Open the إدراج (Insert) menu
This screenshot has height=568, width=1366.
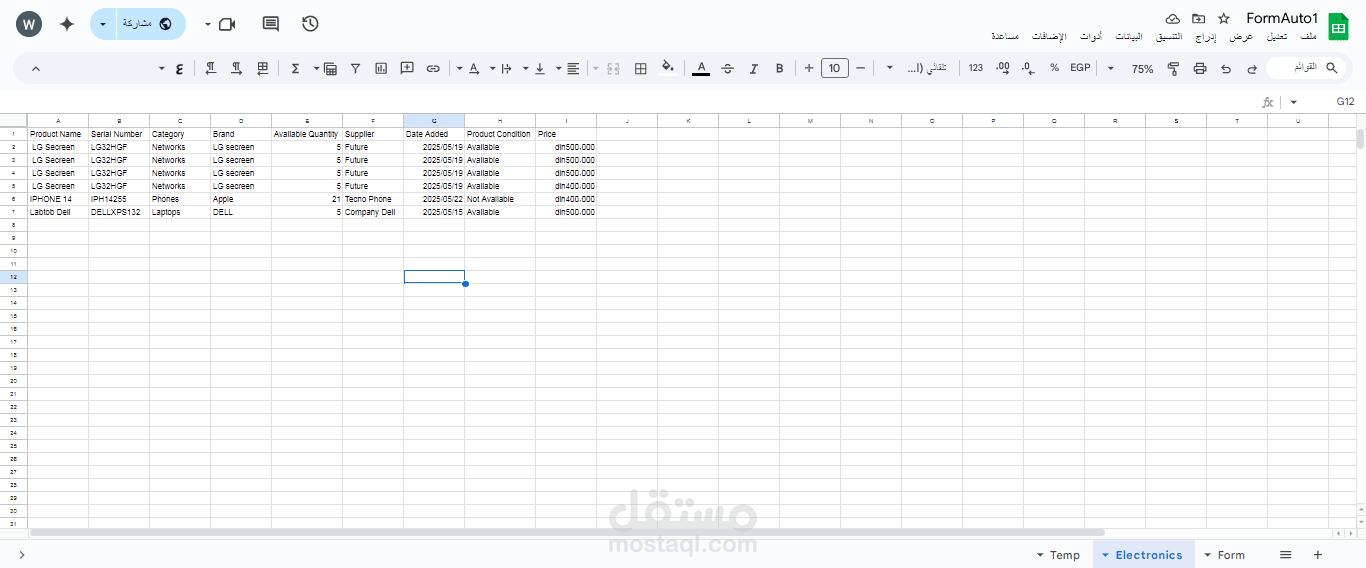pos(1207,36)
